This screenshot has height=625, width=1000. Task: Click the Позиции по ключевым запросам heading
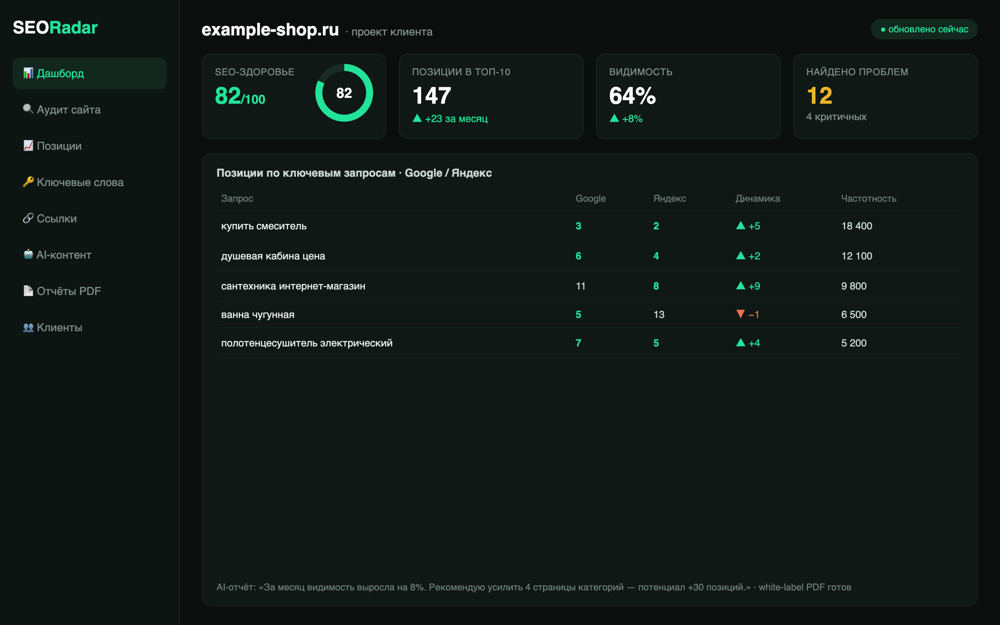point(354,173)
